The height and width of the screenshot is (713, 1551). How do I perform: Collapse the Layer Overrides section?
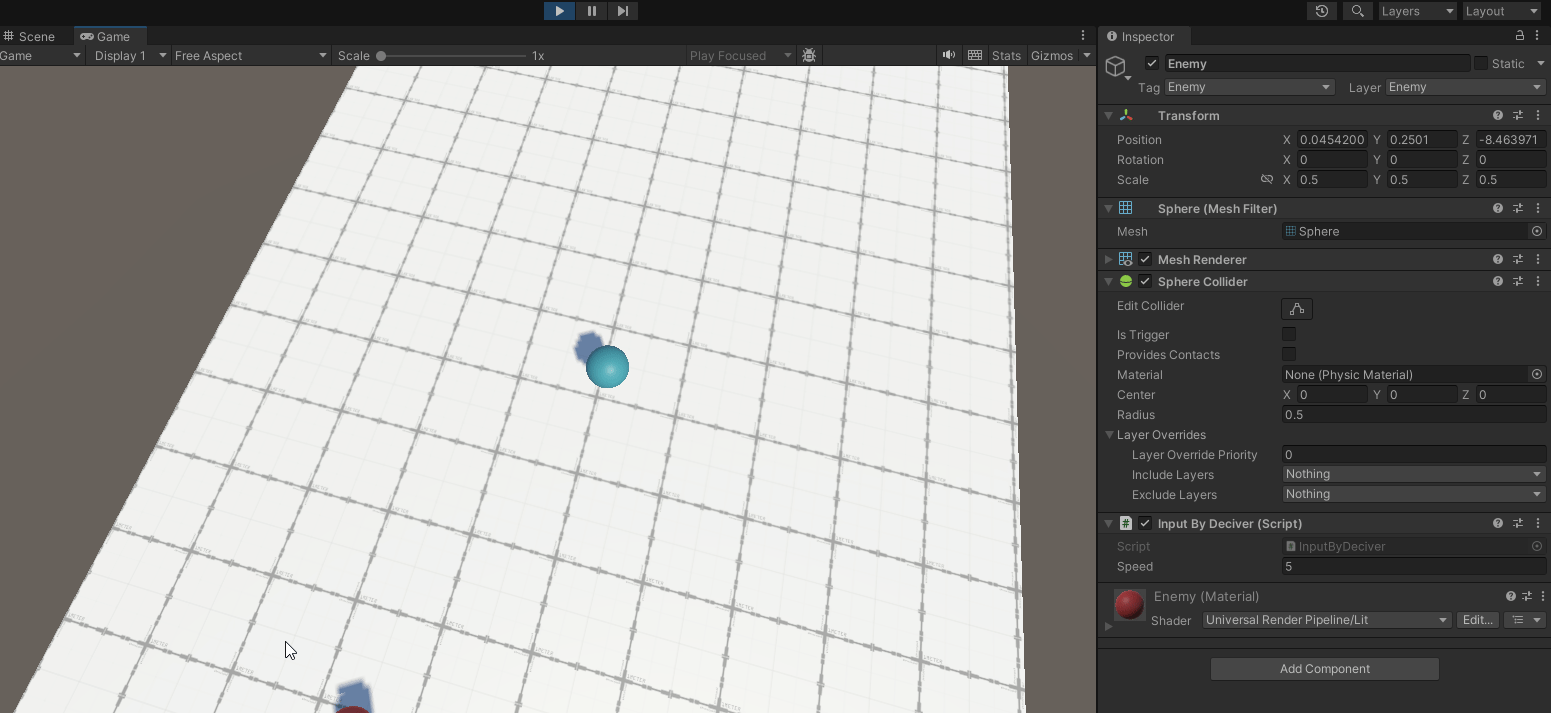coord(1109,435)
